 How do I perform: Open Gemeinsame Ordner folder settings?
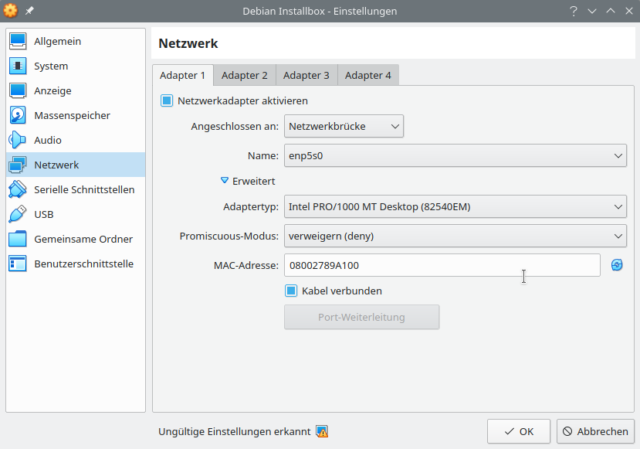(76, 239)
